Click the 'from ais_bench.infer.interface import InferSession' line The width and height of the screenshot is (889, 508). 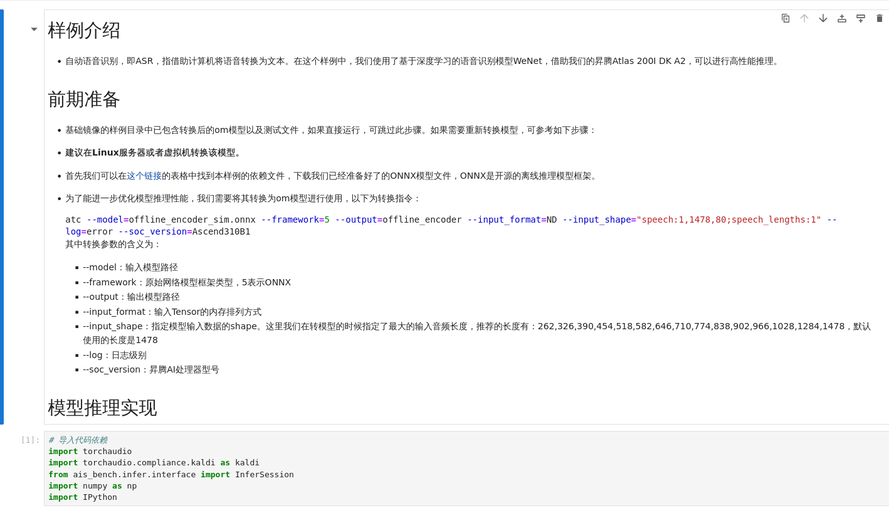click(x=171, y=475)
